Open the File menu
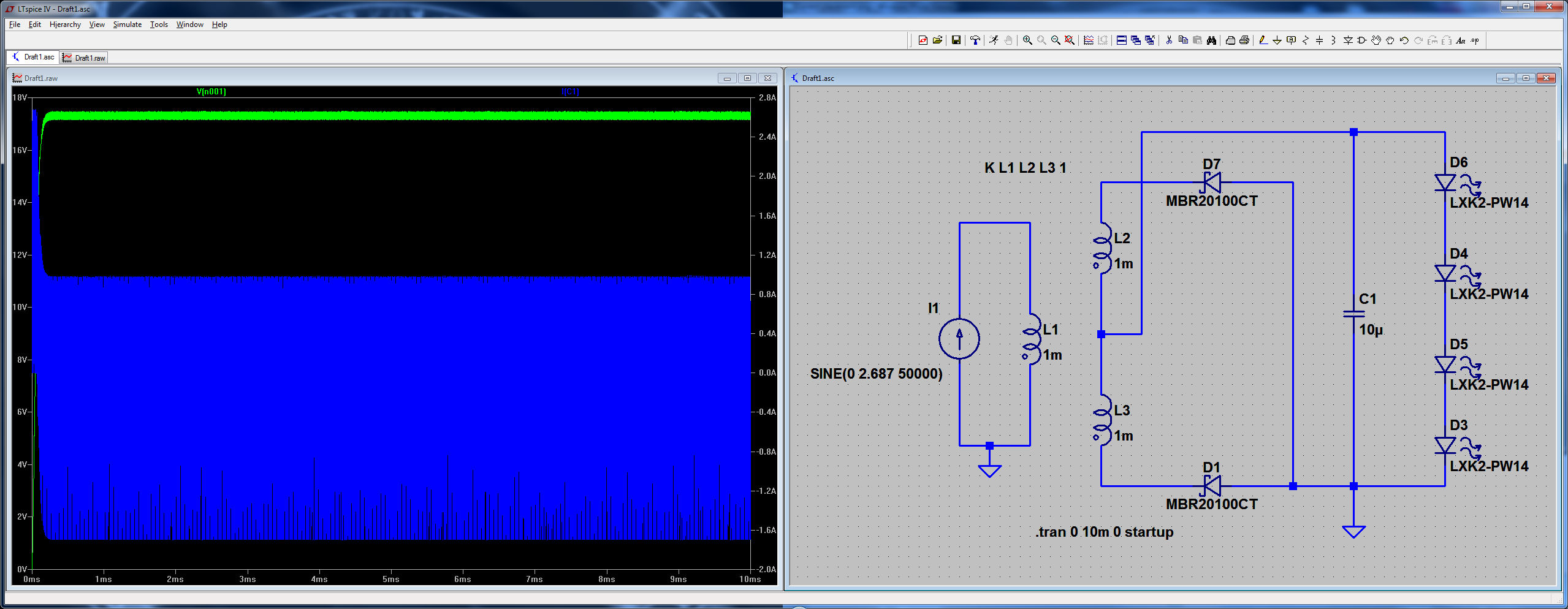Viewport: 1568px width, 609px height. [15, 25]
